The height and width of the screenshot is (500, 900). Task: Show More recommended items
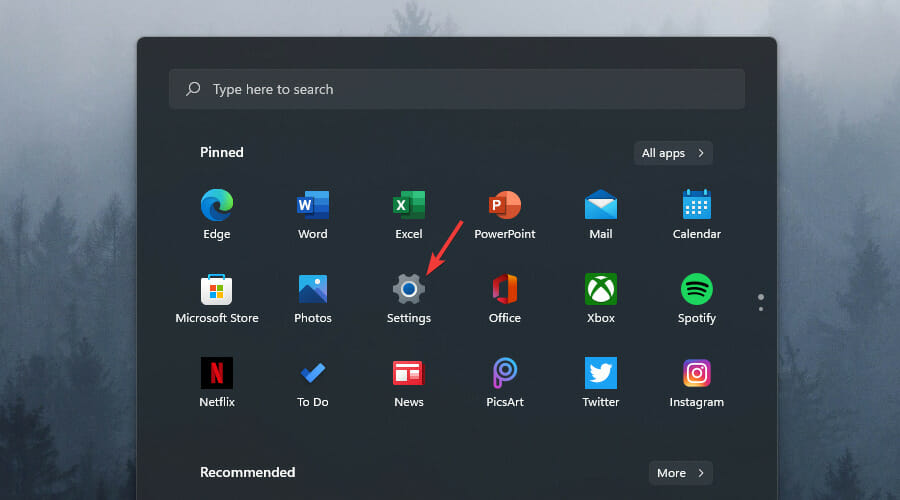[680, 473]
